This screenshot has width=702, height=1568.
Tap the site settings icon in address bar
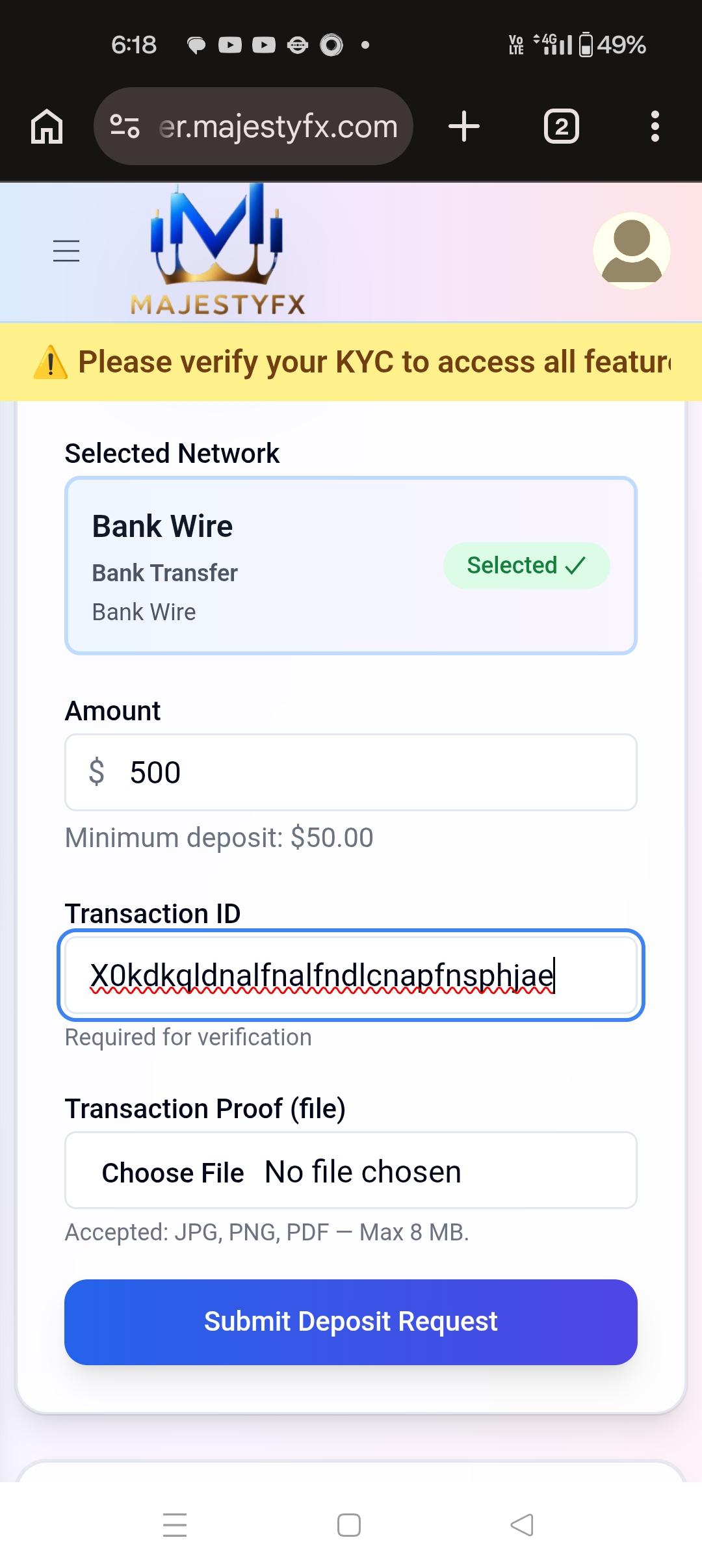125,126
